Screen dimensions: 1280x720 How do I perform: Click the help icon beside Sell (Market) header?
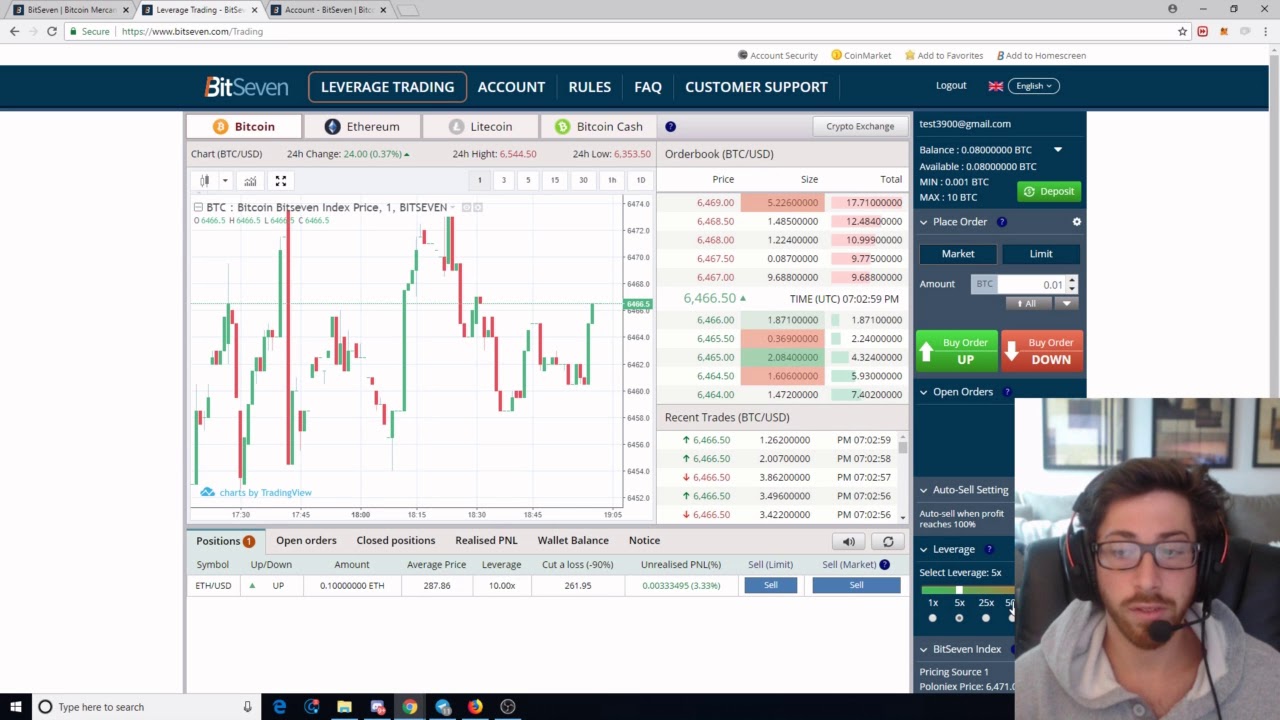(885, 564)
